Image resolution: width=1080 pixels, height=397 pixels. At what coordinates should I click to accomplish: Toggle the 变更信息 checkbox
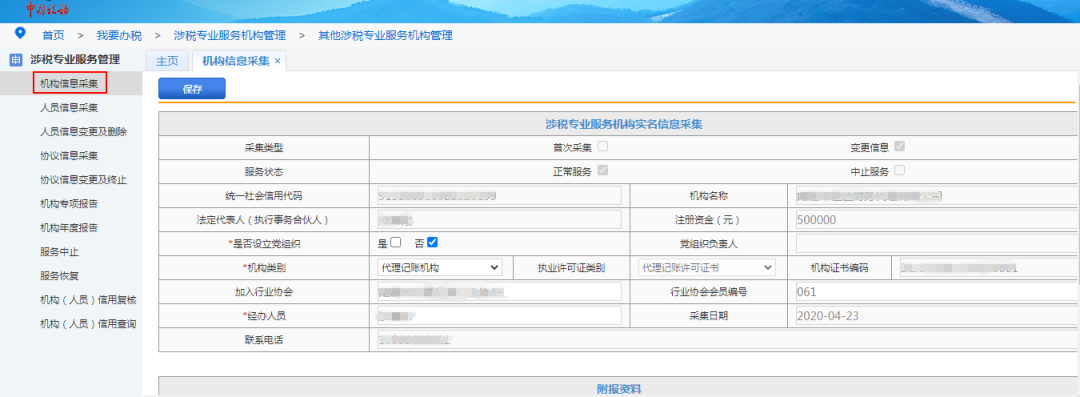pyautogui.click(x=900, y=147)
